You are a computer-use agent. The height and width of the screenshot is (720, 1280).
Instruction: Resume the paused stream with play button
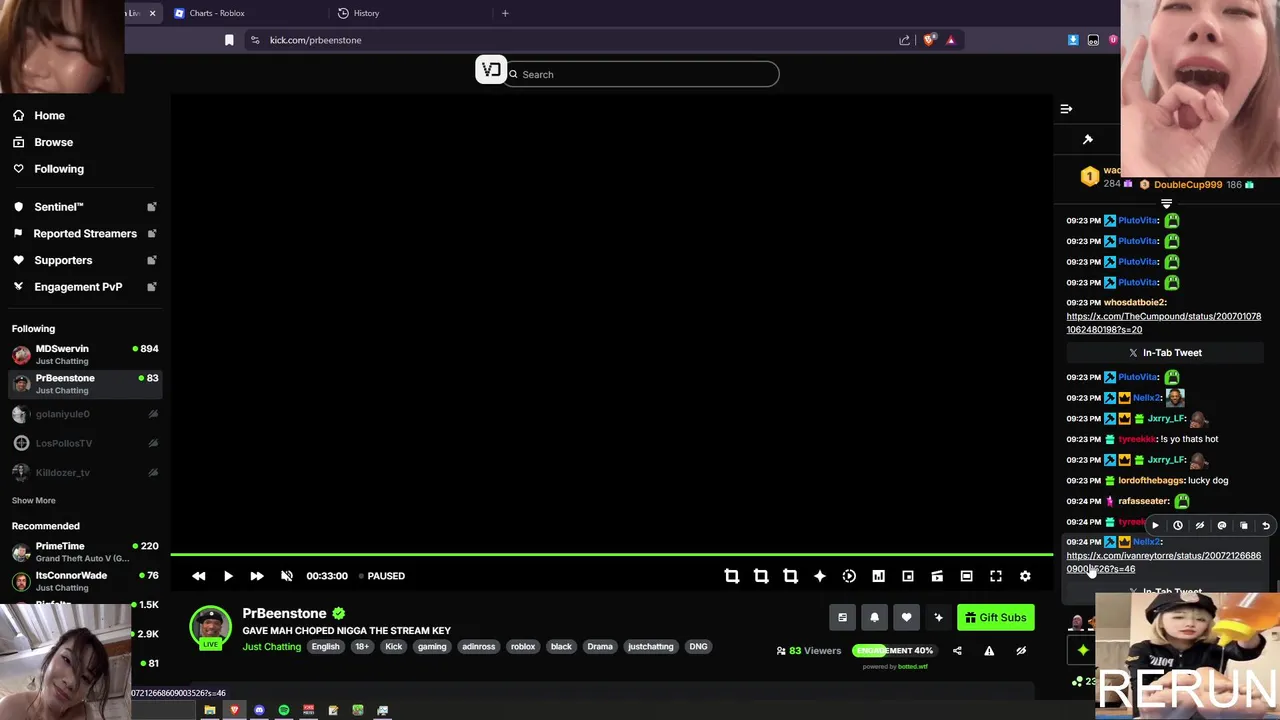point(228,576)
